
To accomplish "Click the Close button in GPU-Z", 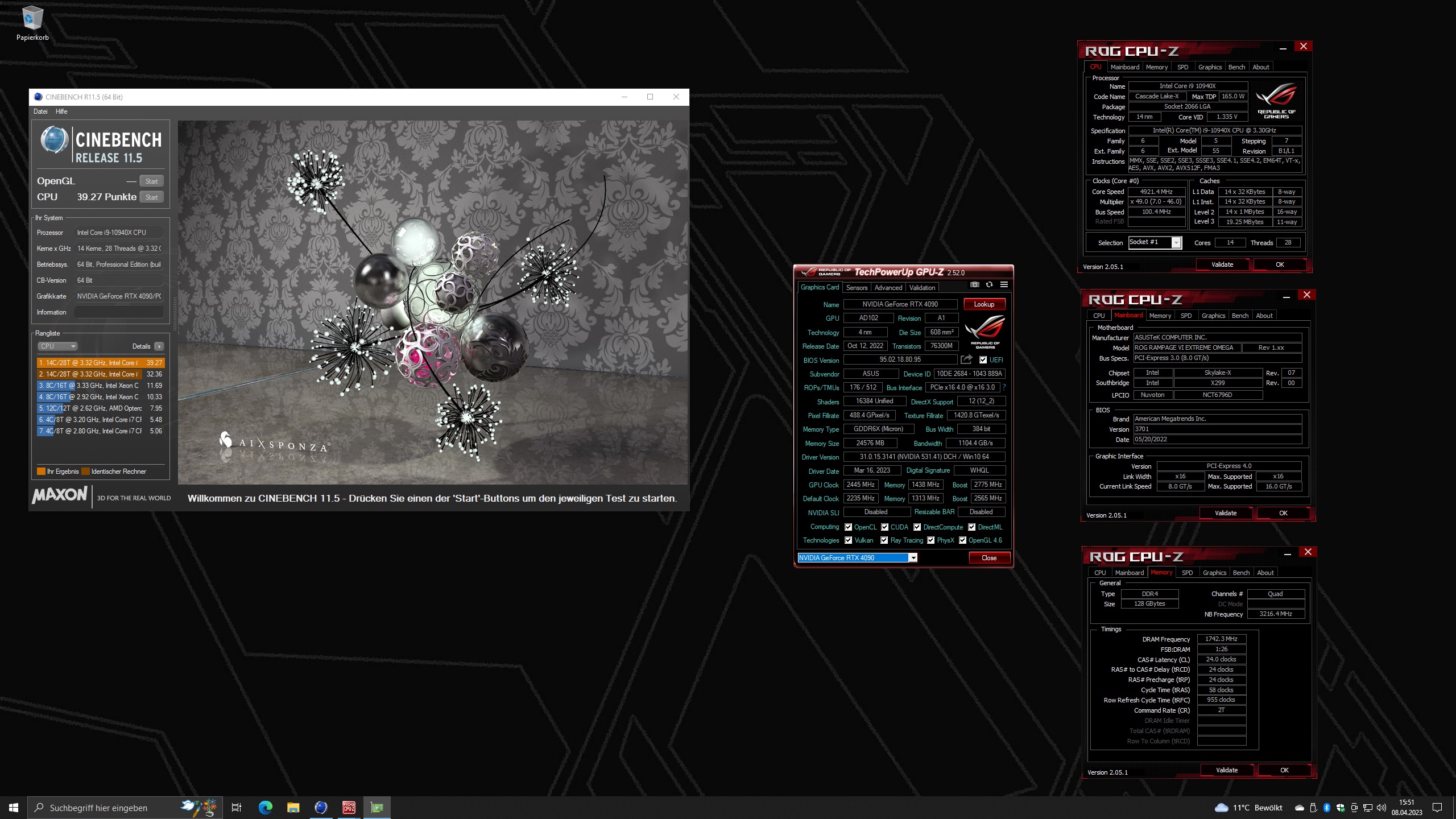I will pyautogui.click(x=989, y=558).
